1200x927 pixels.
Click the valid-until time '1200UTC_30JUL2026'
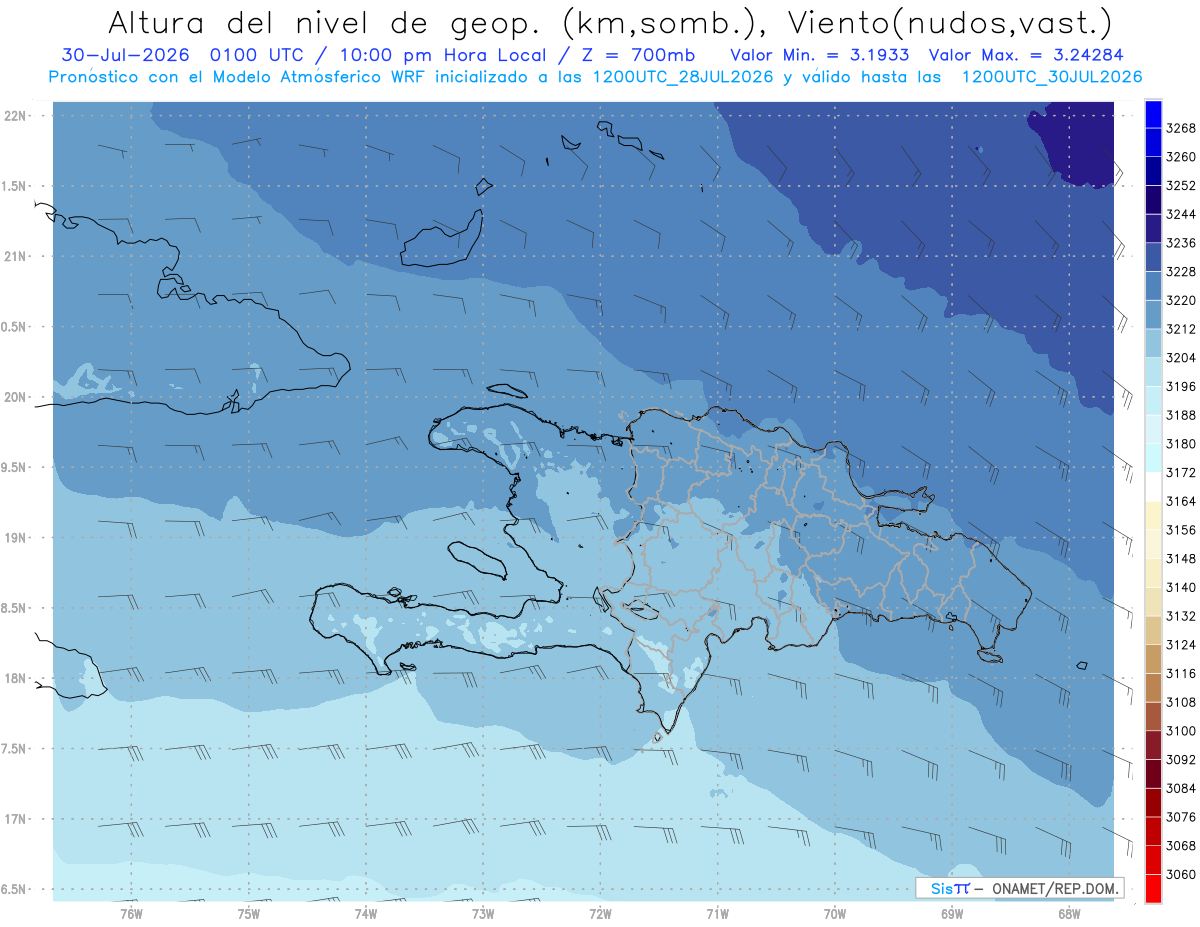pyautogui.click(x=1051, y=77)
